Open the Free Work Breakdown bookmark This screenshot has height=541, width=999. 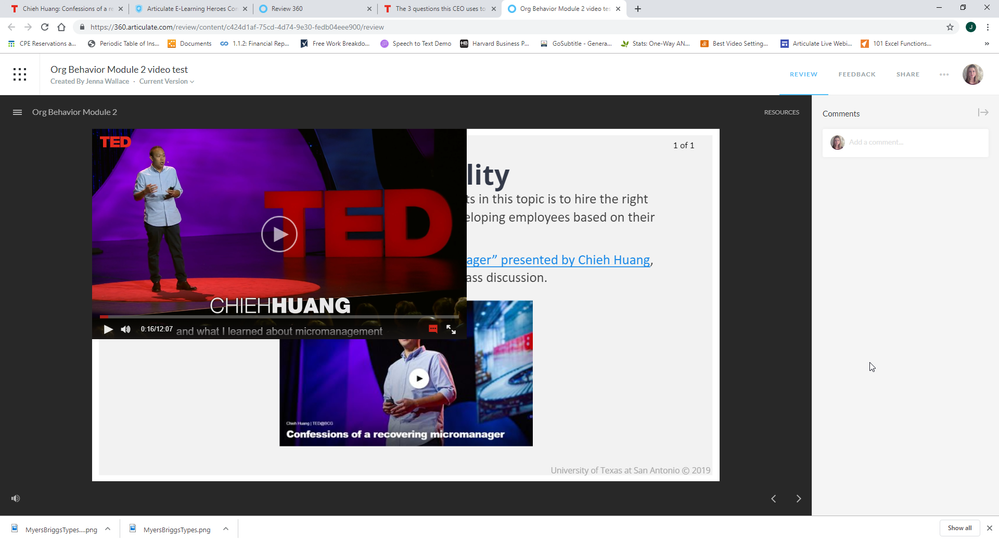click(x=335, y=43)
